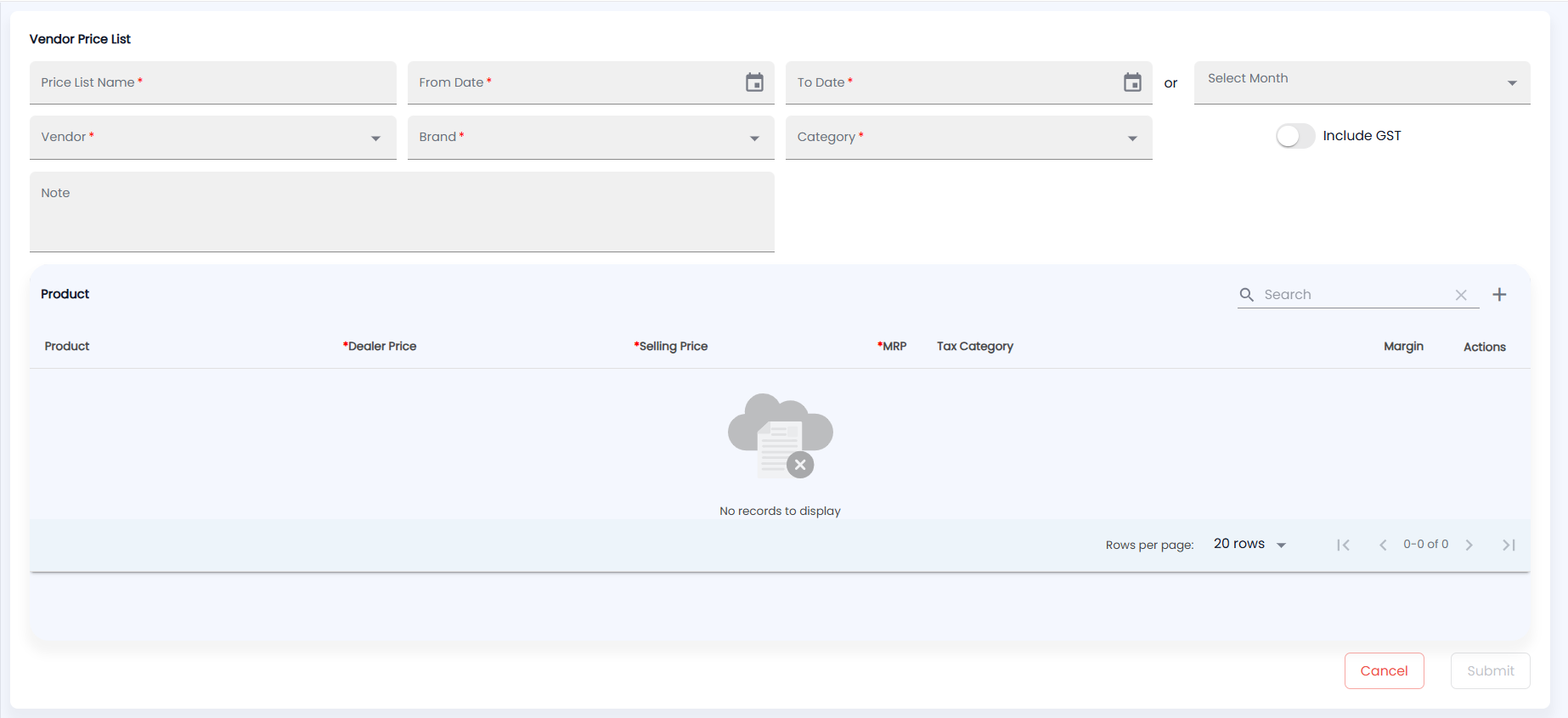Expand the Vendor dropdown
The image size is (1568, 718).
(x=213, y=138)
